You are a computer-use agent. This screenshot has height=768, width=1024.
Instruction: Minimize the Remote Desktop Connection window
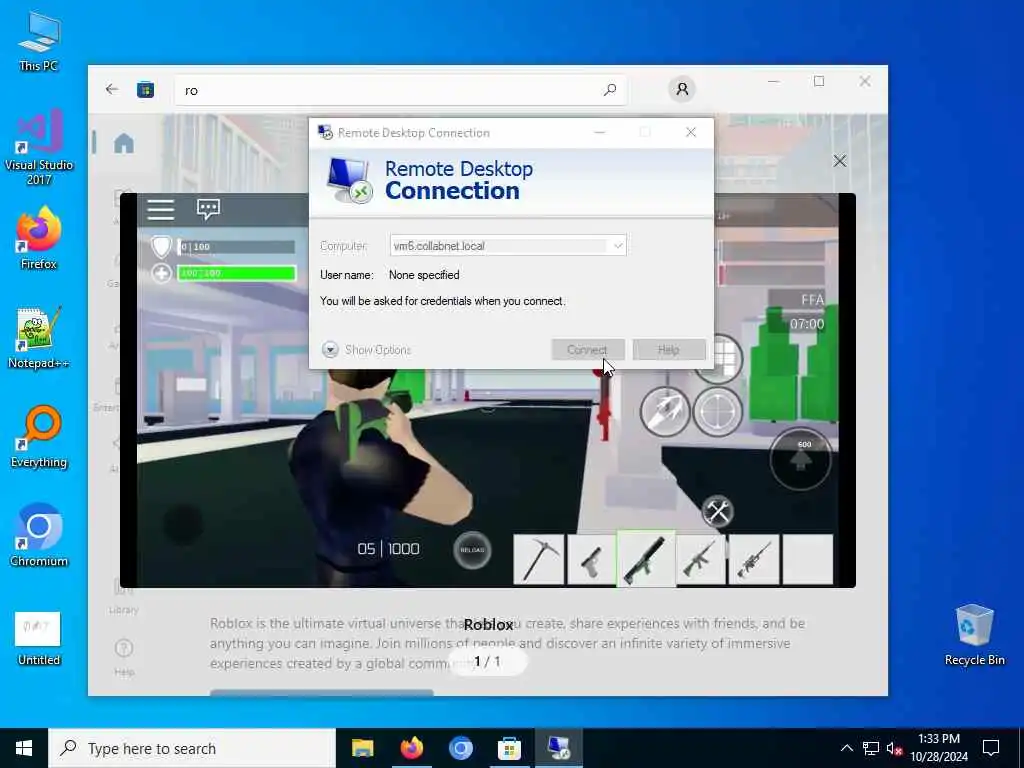tap(600, 133)
